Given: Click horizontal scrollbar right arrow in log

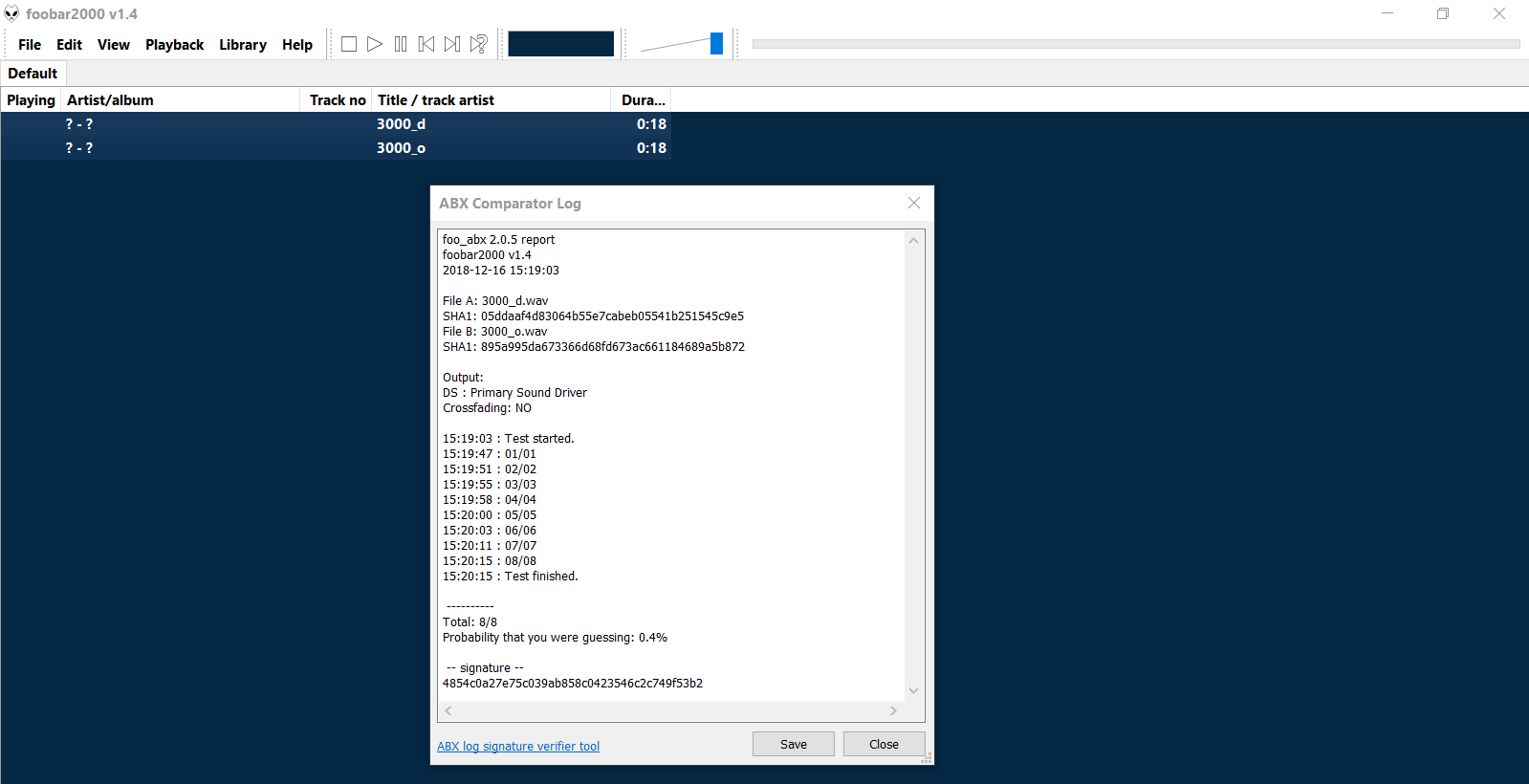Looking at the screenshot, I should click(x=893, y=711).
